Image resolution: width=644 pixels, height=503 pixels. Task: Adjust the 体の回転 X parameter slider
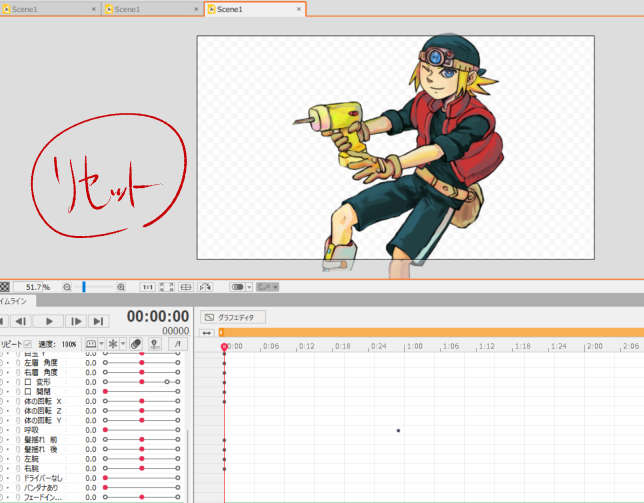(x=141, y=401)
